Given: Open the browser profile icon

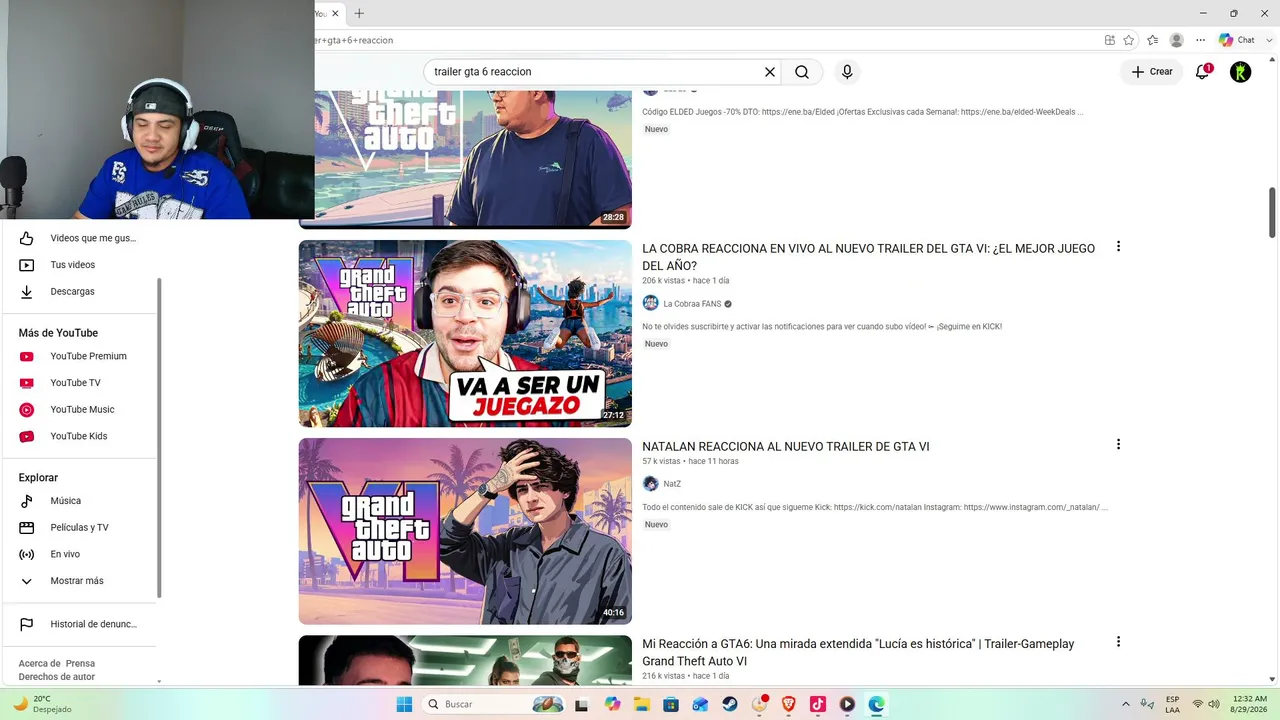Looking at the screenshot, I should (x=1177, y=40).
